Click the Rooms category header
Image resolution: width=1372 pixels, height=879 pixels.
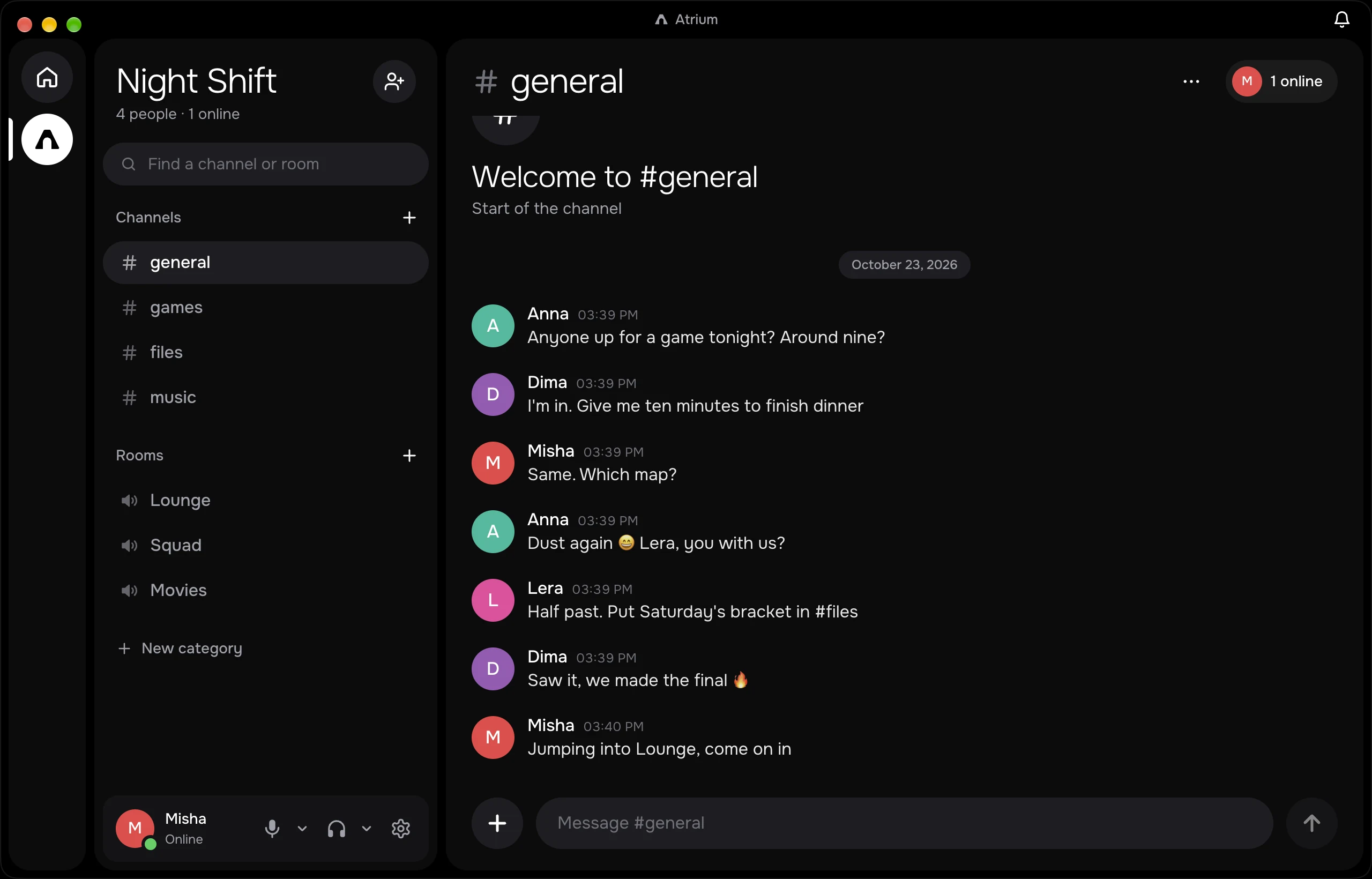coord(139,456)
